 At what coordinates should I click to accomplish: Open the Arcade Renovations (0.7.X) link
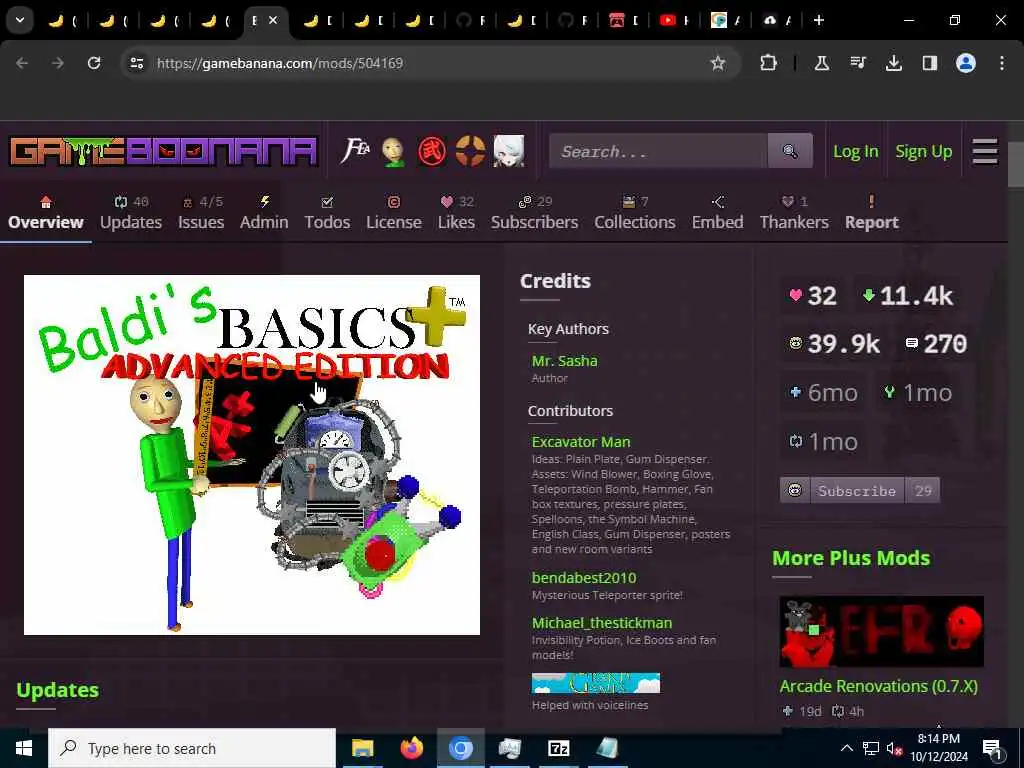878,686
